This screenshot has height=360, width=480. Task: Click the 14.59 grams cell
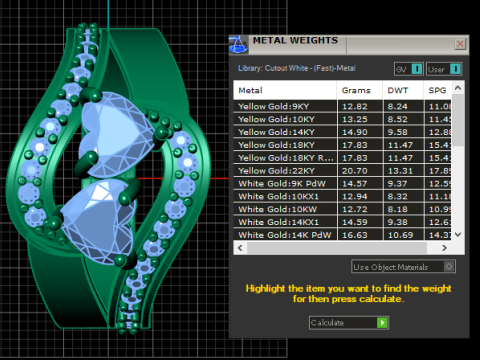tap(360, 222)
